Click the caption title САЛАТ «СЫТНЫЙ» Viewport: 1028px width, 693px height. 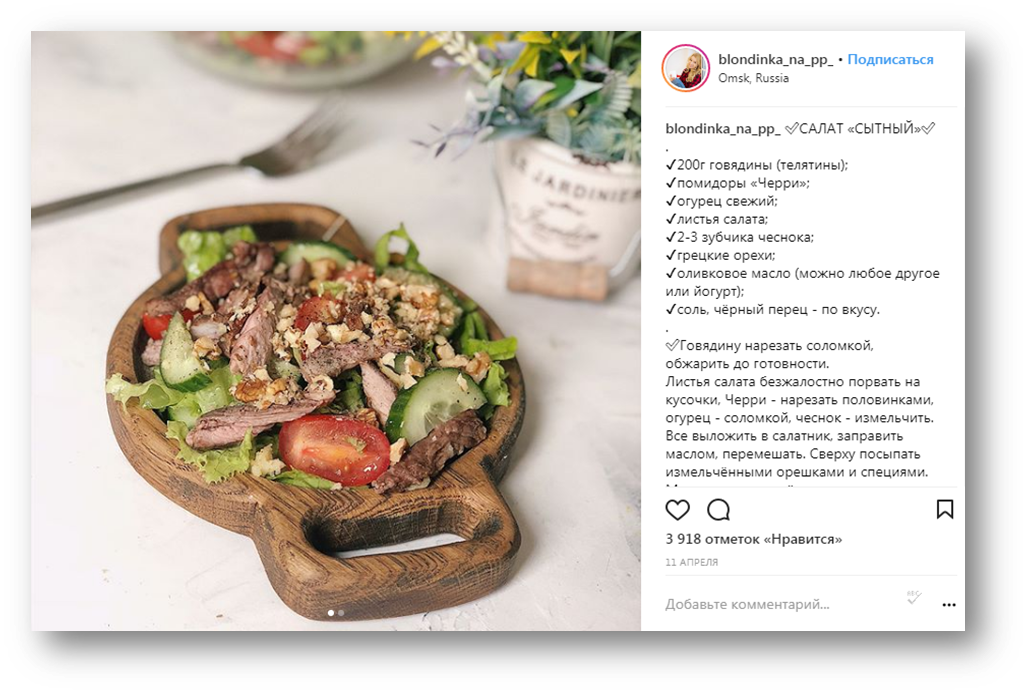pos(860,129)
